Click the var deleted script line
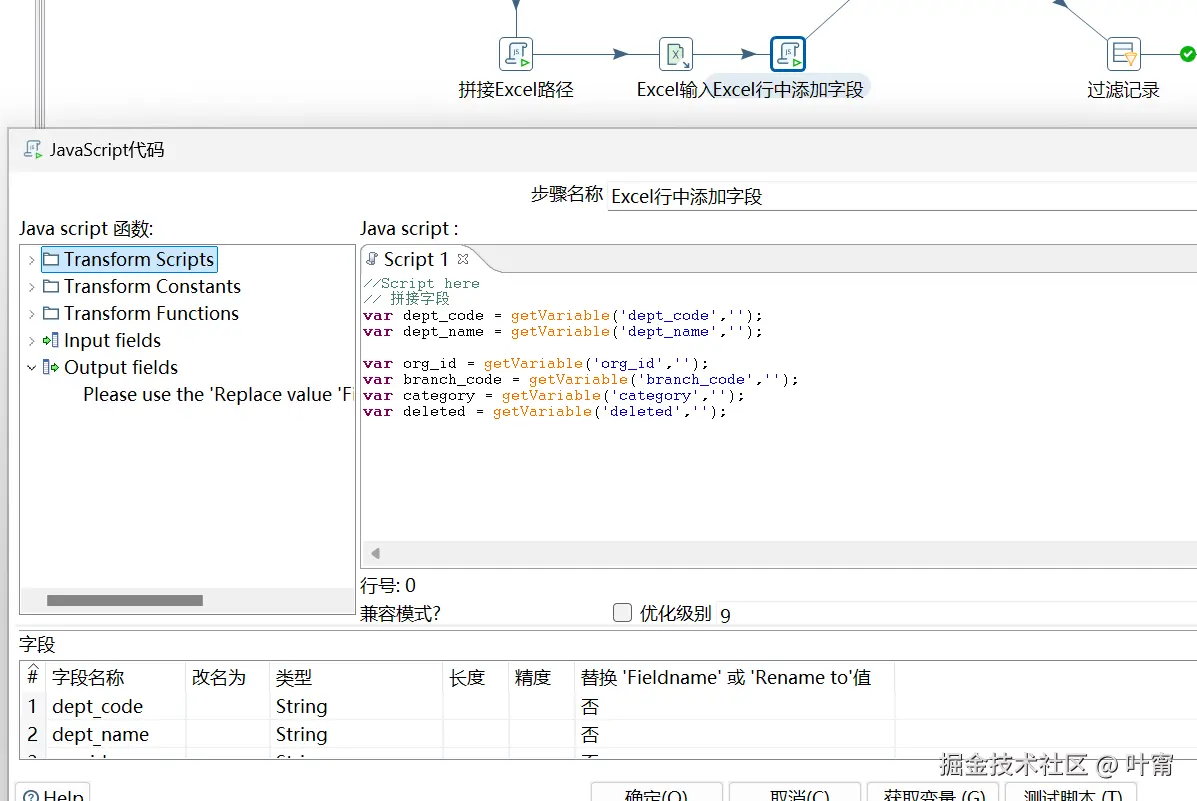 [x=545, y=412]
